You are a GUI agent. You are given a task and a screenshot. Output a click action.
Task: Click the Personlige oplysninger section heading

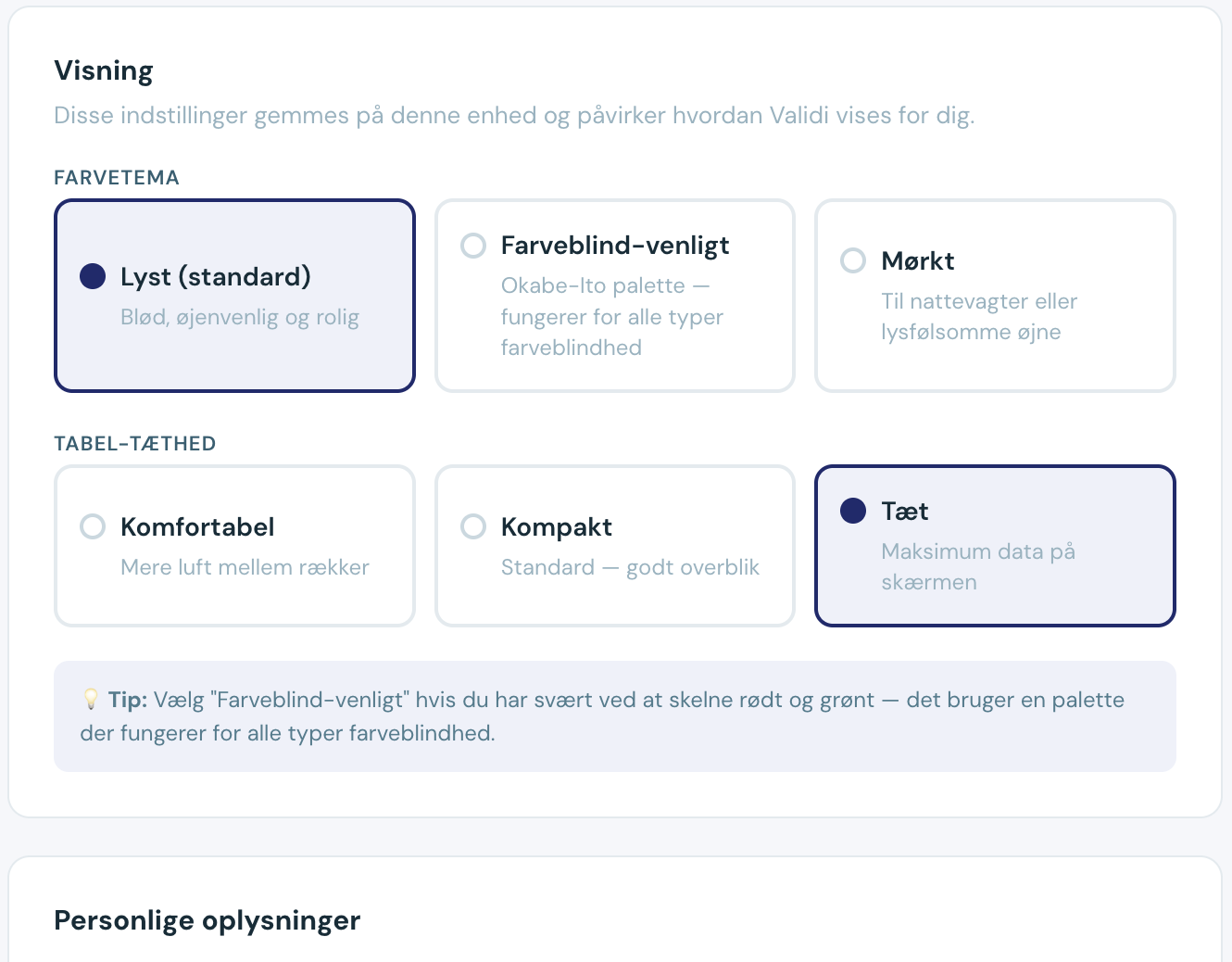207,919
